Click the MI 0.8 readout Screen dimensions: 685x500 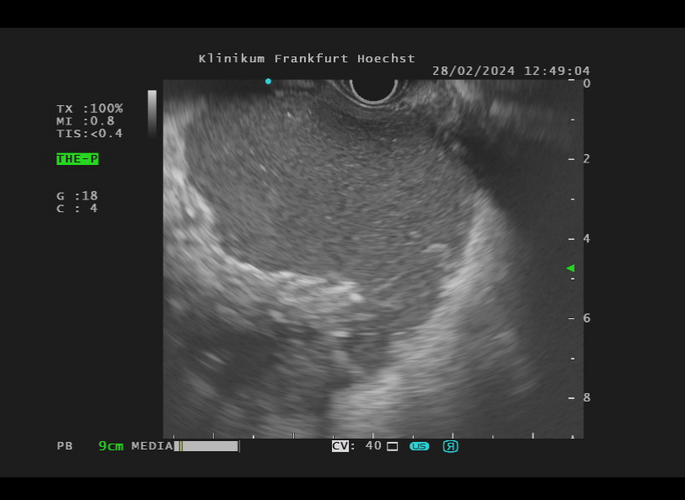[x=85, y=121]
